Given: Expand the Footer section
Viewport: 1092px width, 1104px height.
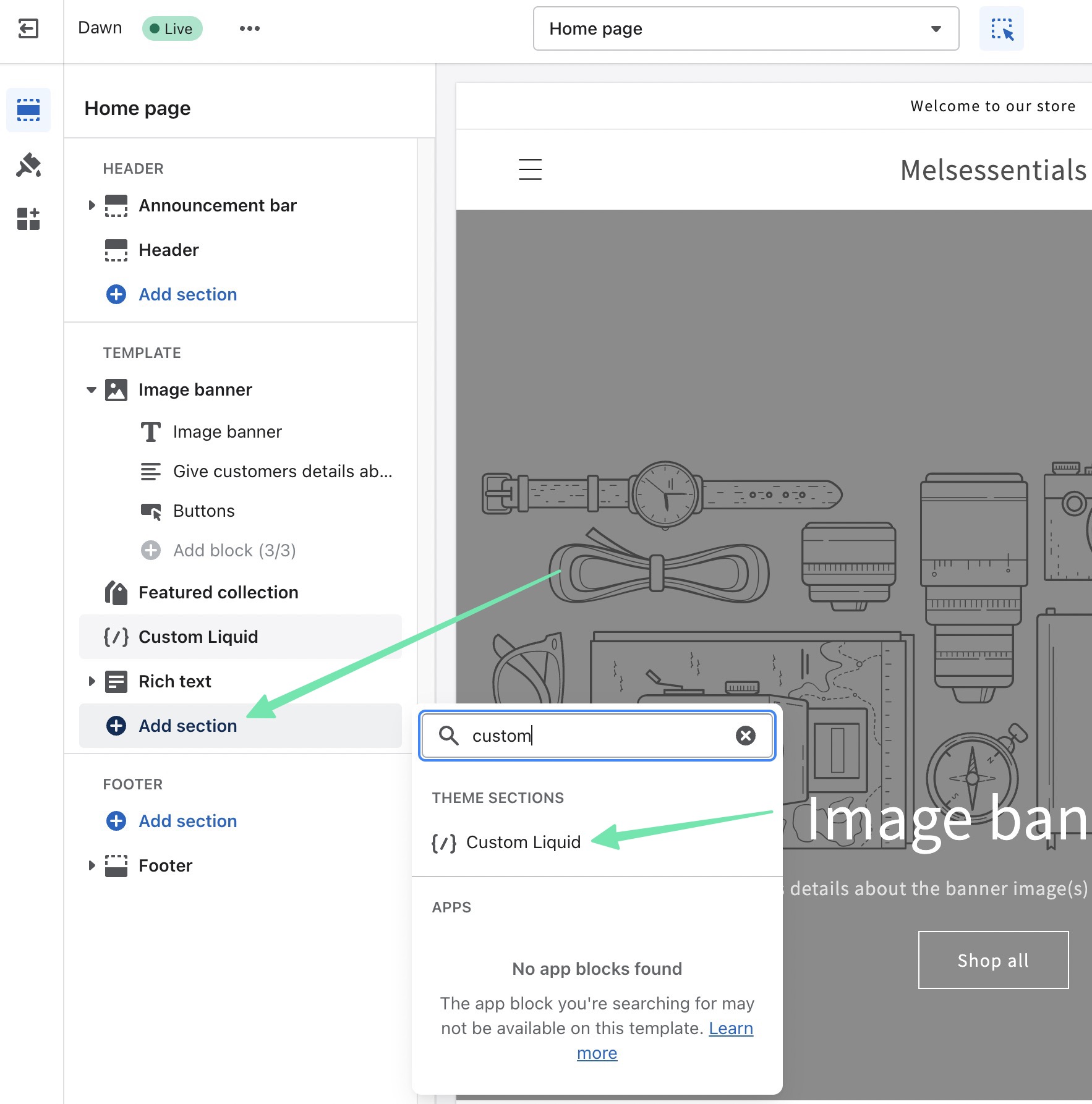Looking at the screenshot, I should 92,865.
